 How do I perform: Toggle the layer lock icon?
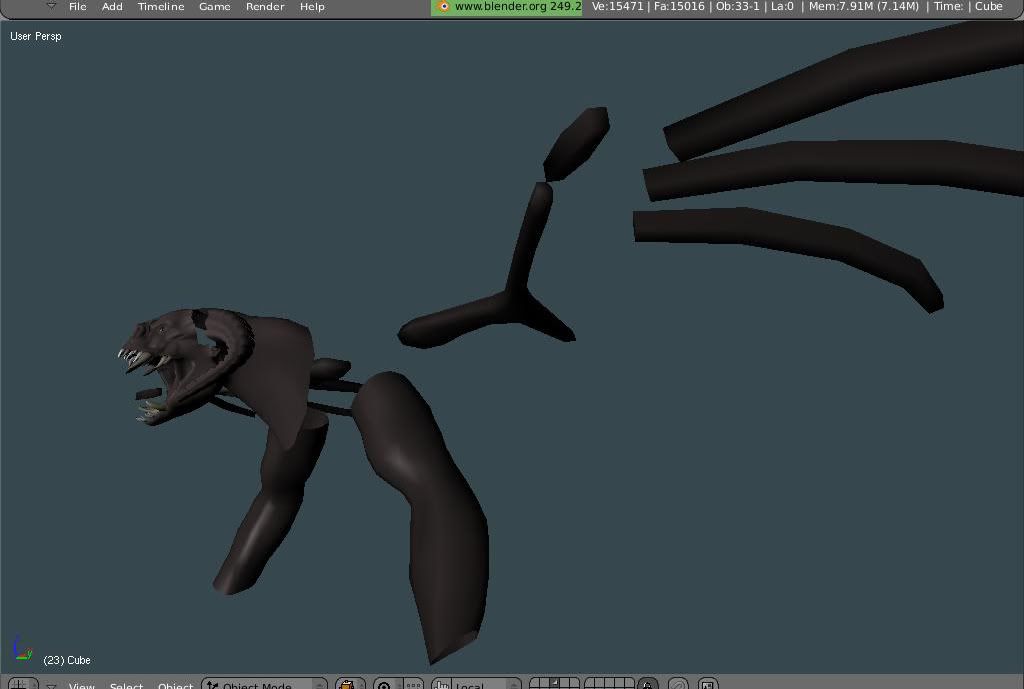tap(648, 685)
